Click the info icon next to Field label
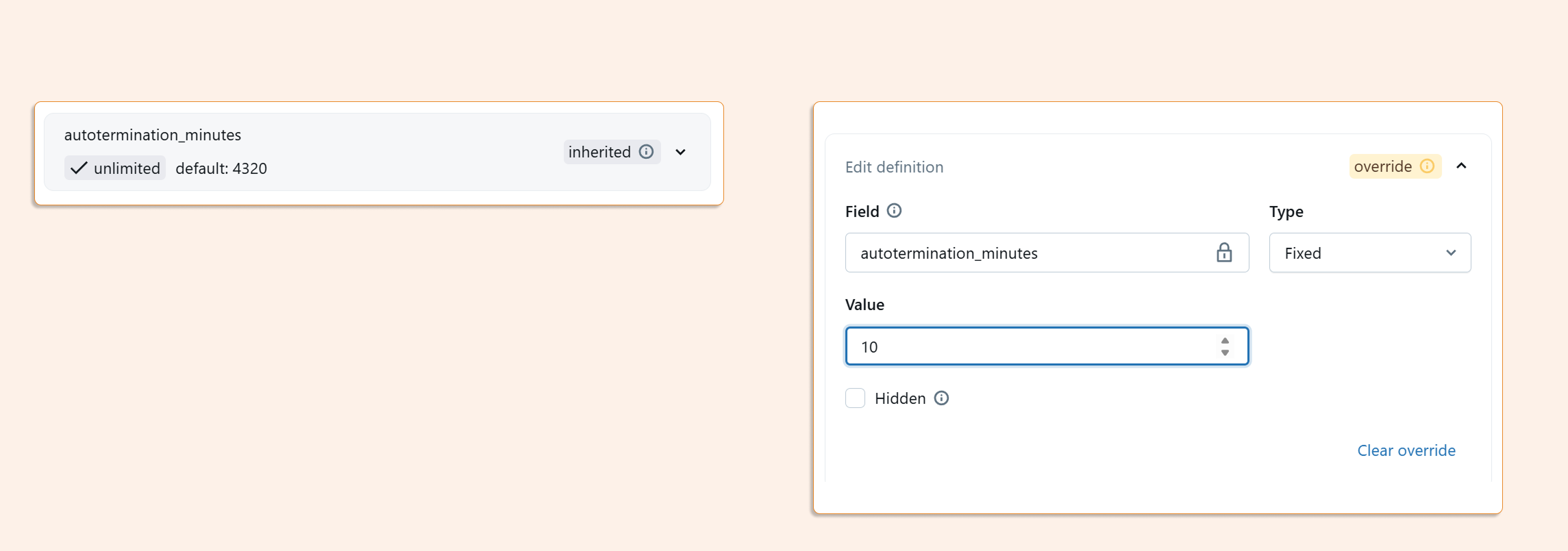This screenshot has width=1568, height=551. pyautogui.click(x=894, y=211)
